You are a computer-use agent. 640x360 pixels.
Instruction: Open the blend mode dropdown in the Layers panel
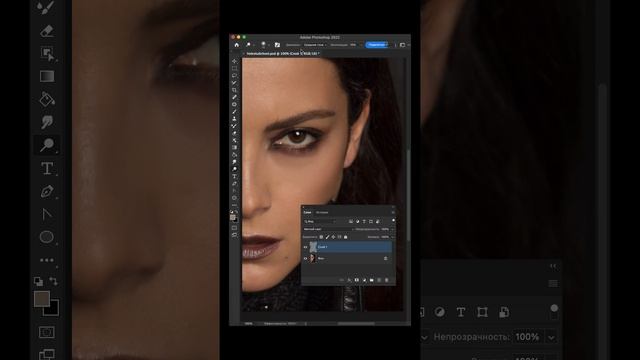tap(328, 229)
